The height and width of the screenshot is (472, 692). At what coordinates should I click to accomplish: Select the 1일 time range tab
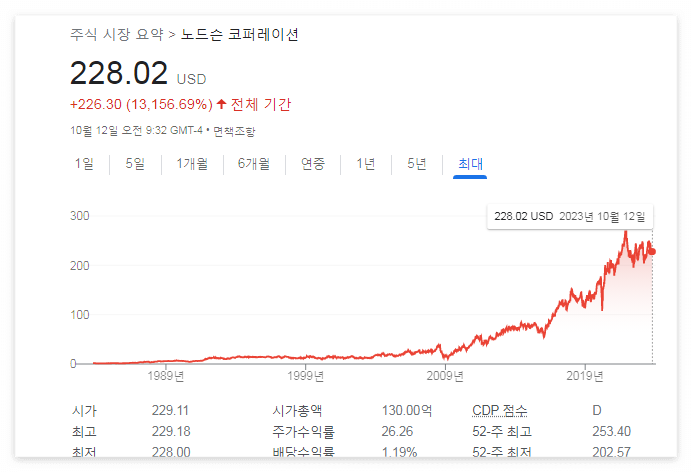pyautogui.click(x=84, y=164)
